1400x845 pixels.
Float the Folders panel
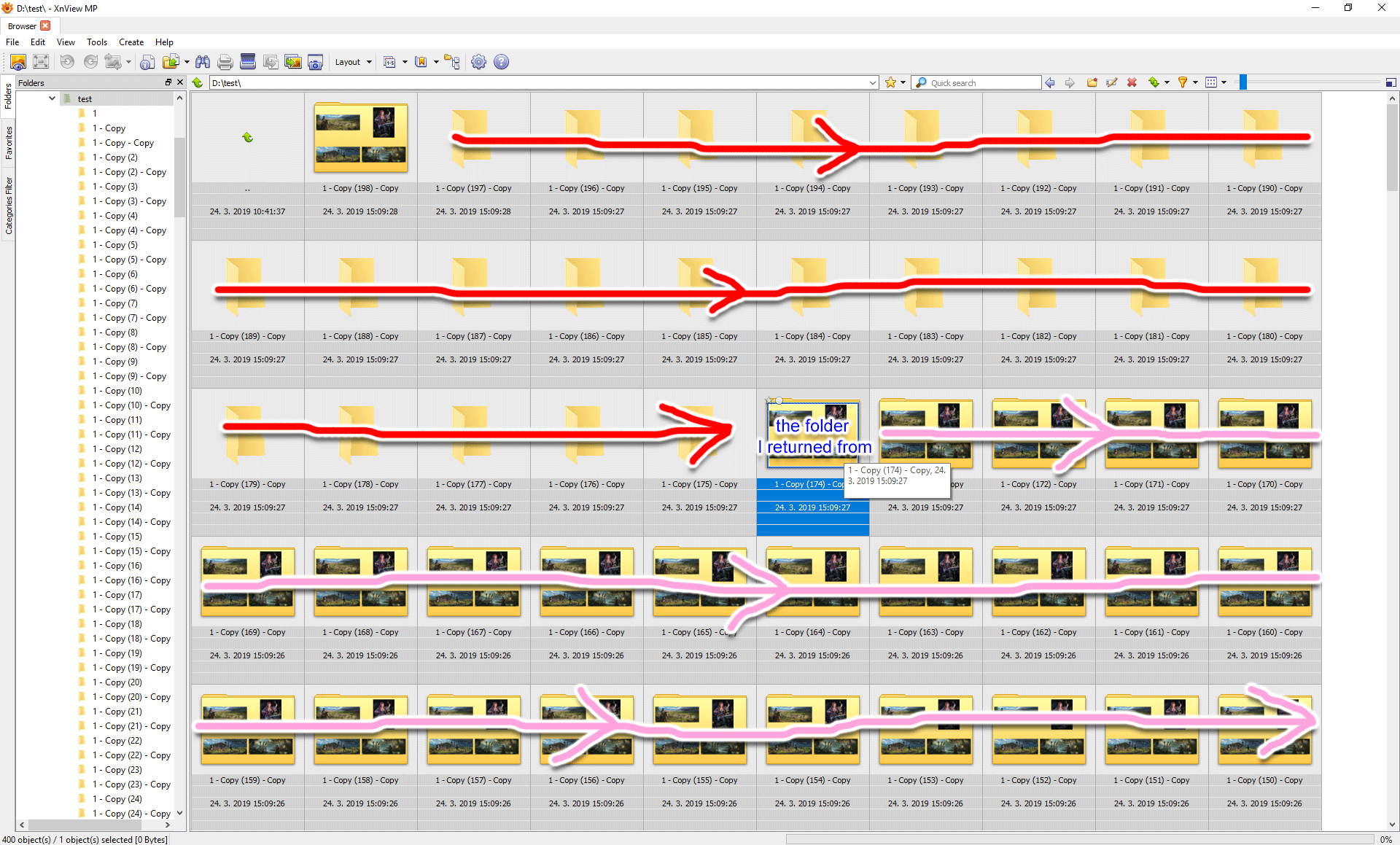pyautogui.click(x=168, y=82)
